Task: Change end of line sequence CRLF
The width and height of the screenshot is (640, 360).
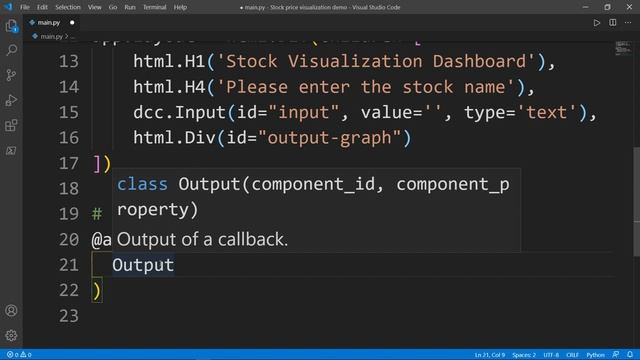Action: (572, 355)
